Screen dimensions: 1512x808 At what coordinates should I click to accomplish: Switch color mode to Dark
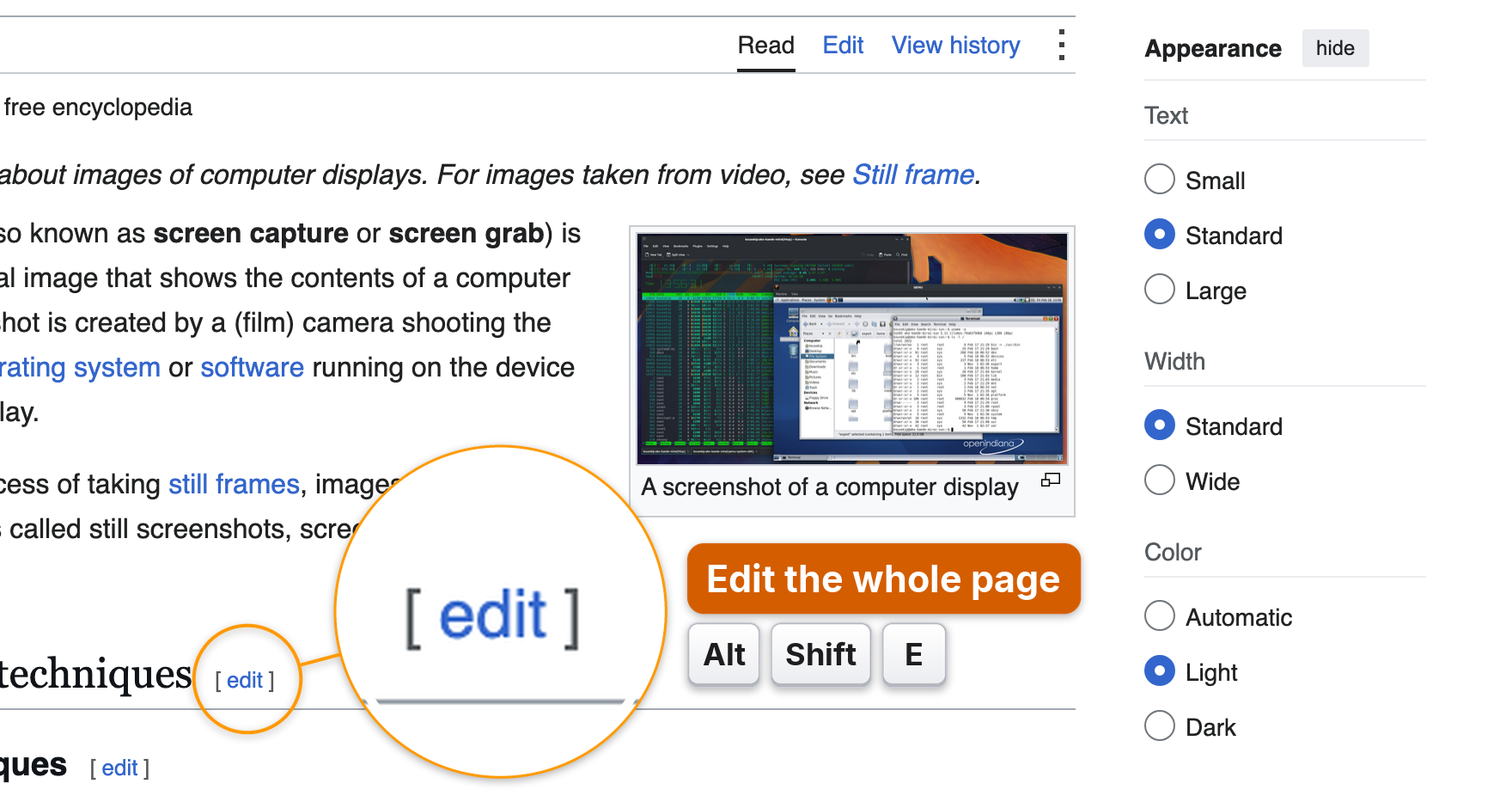coord(1159,726)
